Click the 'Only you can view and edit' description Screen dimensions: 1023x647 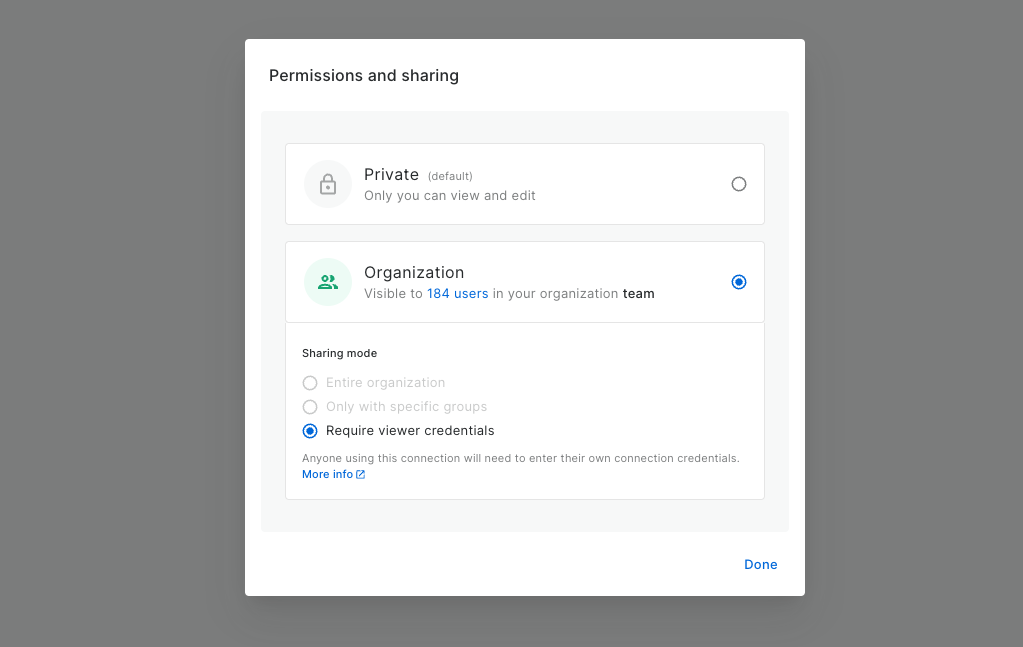point(449,196)
